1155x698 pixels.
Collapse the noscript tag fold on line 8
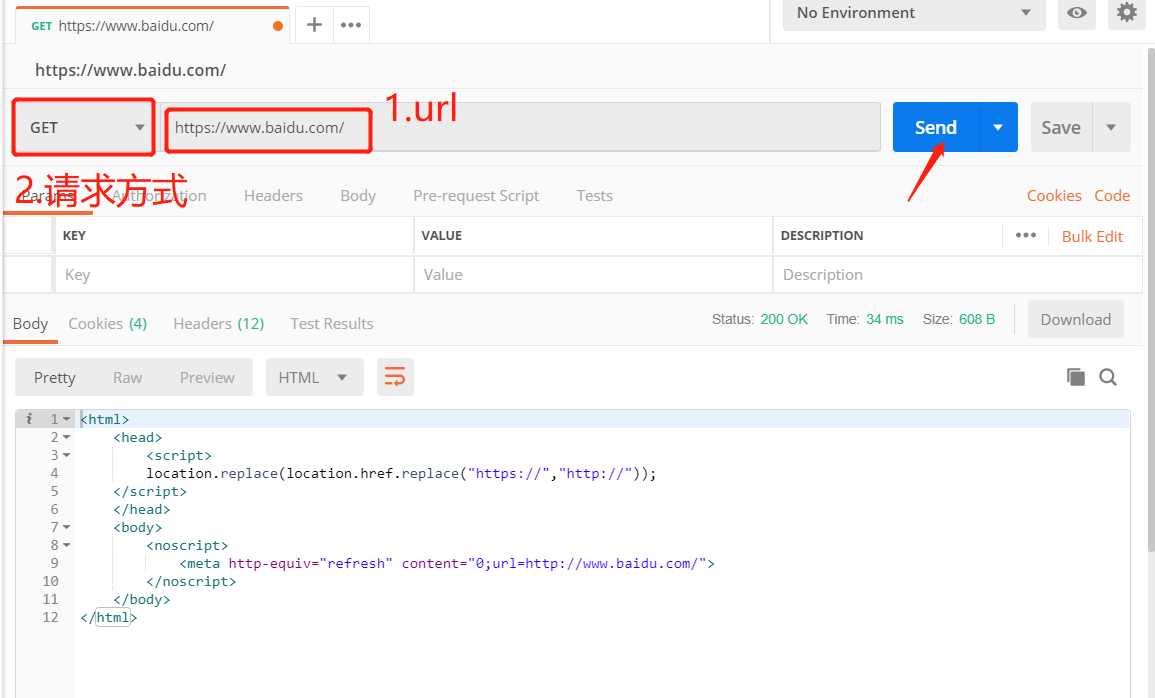coord(67,546)
